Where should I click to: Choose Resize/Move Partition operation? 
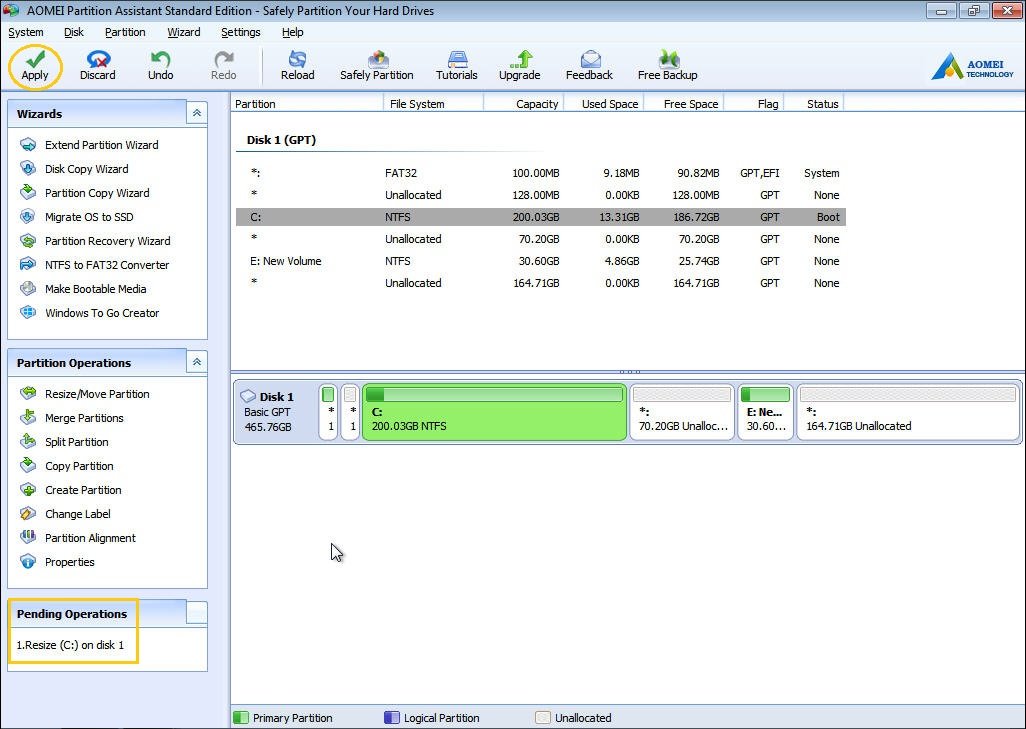tap(85, 394)
